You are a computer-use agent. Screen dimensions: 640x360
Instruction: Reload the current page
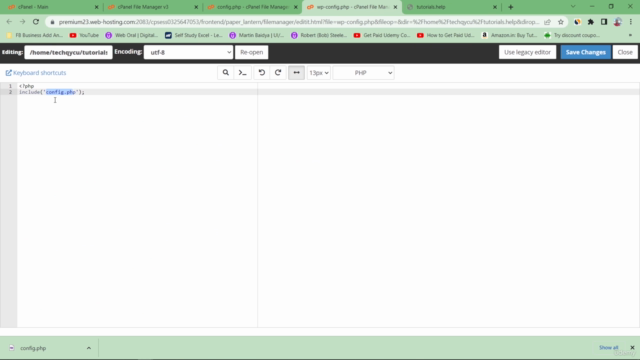[x=36, y=22]
